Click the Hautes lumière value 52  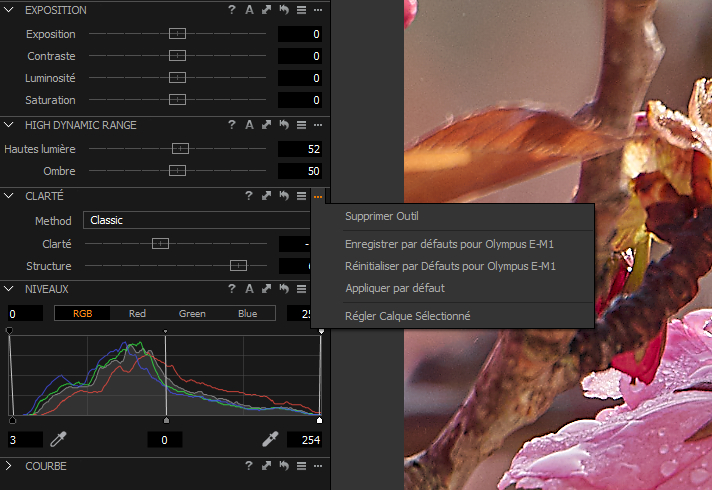(x=300, y=149)
